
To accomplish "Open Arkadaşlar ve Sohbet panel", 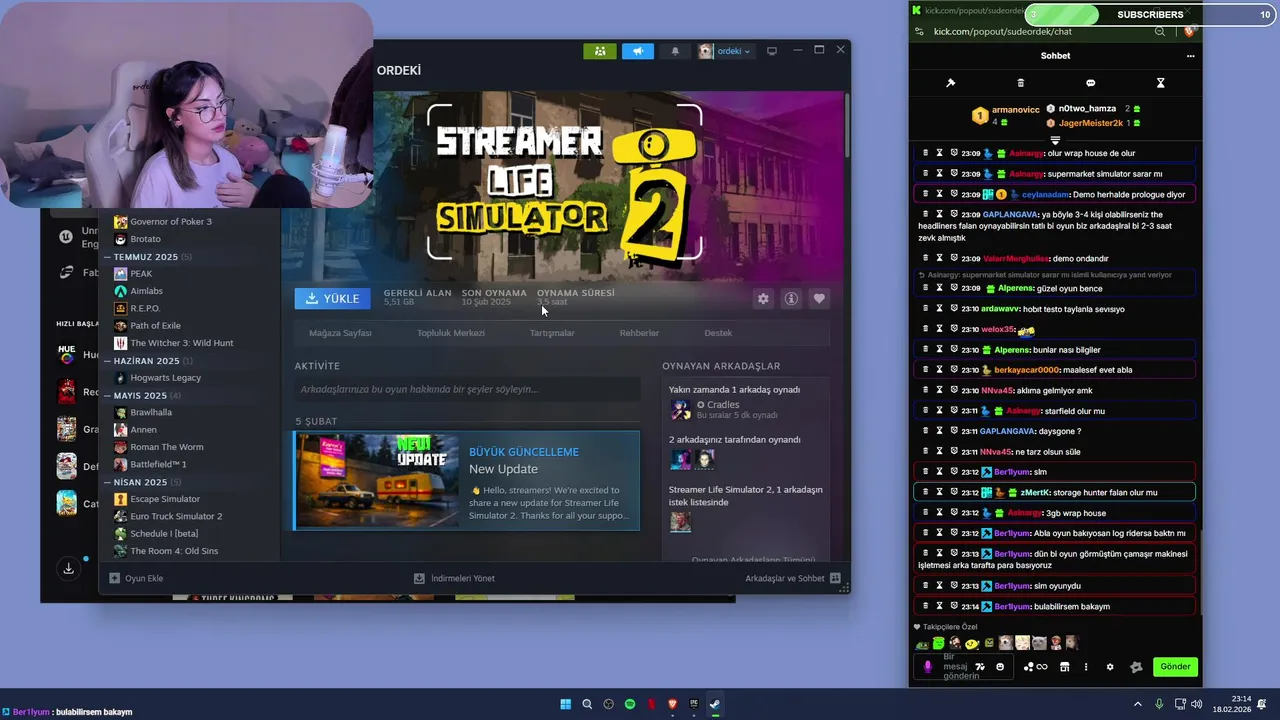I will (793, 578).
